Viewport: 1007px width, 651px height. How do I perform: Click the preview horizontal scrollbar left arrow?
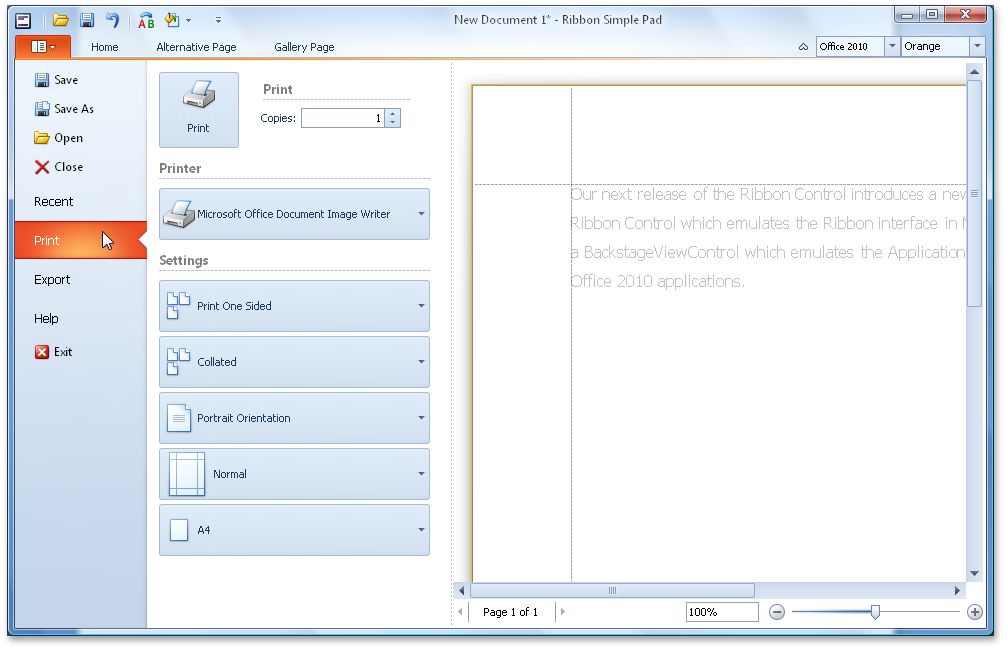pos(461,590)
